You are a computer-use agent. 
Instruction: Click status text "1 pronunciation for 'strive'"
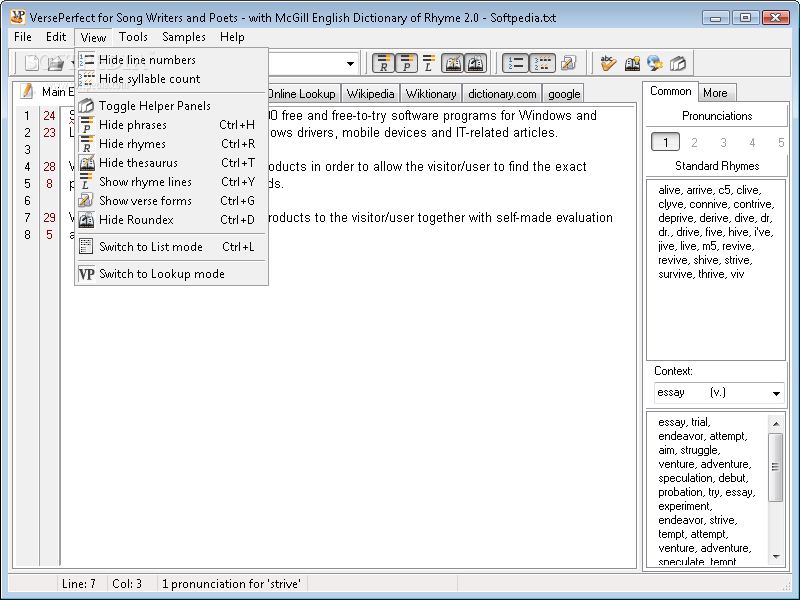[231, 584]
